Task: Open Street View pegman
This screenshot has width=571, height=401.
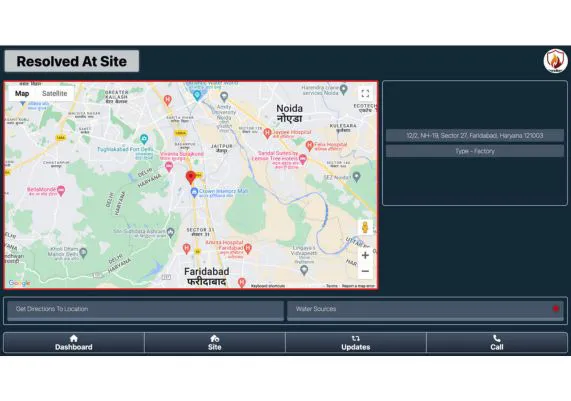Action: pos(365,227)
